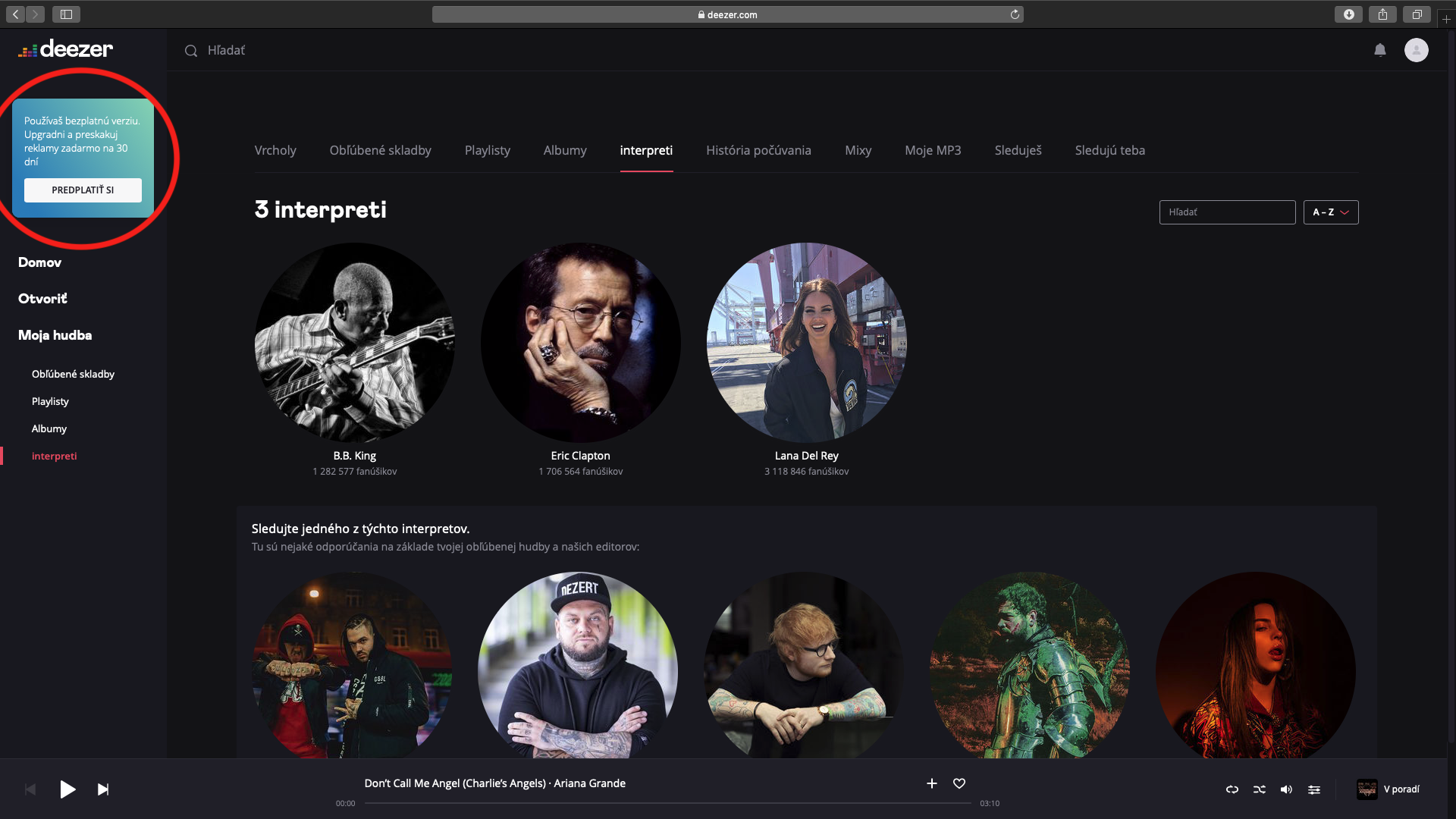Open Moja hudba in sidebar
The width and height of the screenshot is (1456, 819).
click(x=55, y=335)
